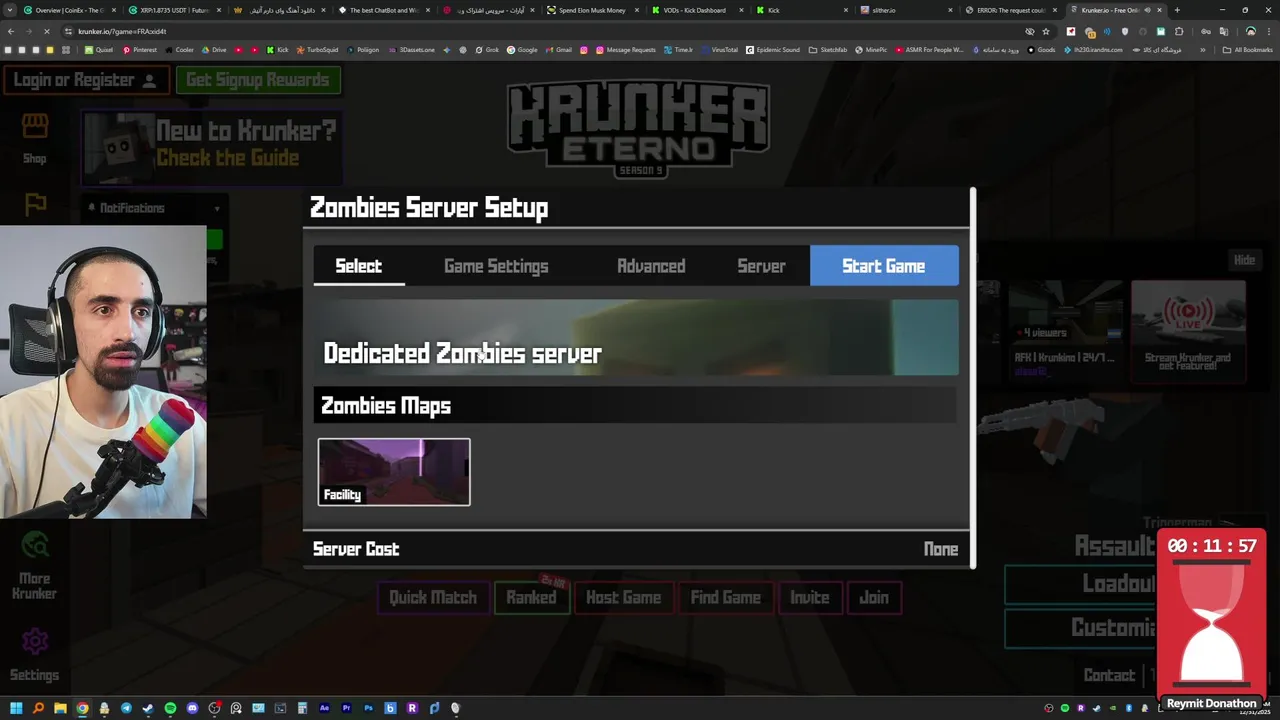Open the Epidemic Sound bookmark
Viewport: 1280px width, 720px height.
coord(773,49)
